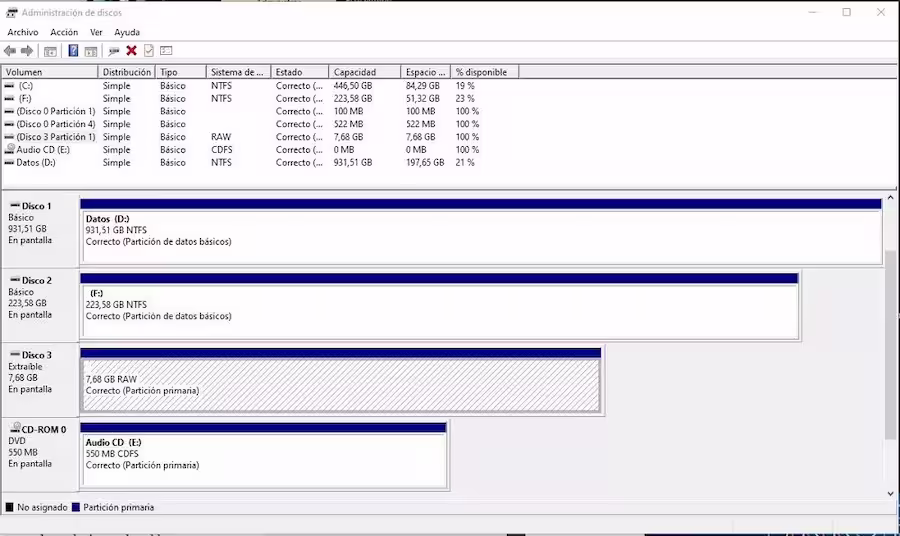The height and width of the screenshot is (536, 900).
Task: Click the scroll down arrow of disk pane
Action: click(890, 494)
